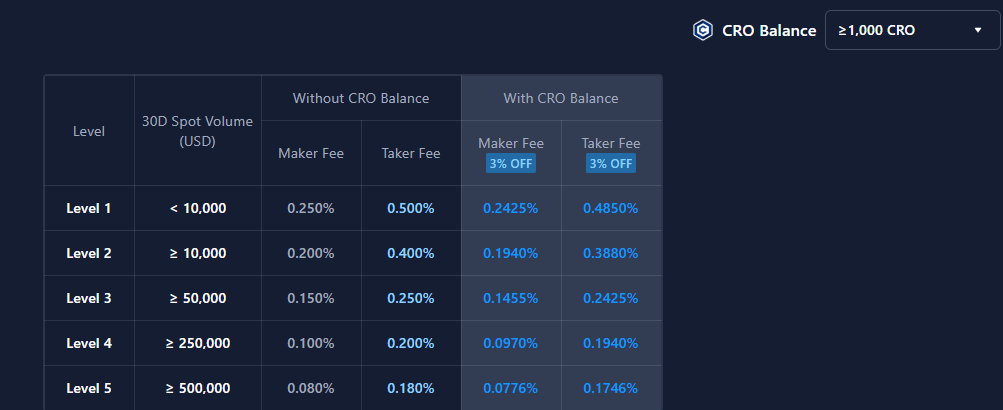Select the Without CRO Balance column header

(x=360, y=98)
